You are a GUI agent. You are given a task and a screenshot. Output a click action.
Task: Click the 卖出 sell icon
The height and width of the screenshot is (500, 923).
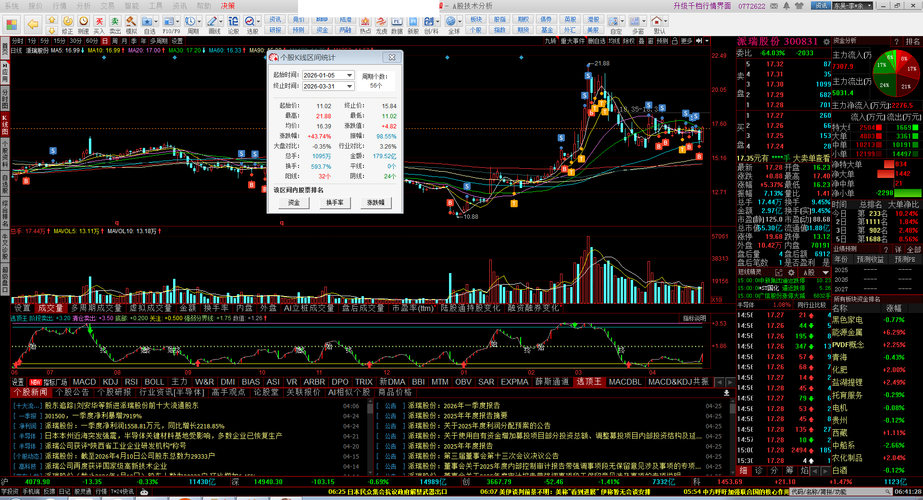pos(115,25)
